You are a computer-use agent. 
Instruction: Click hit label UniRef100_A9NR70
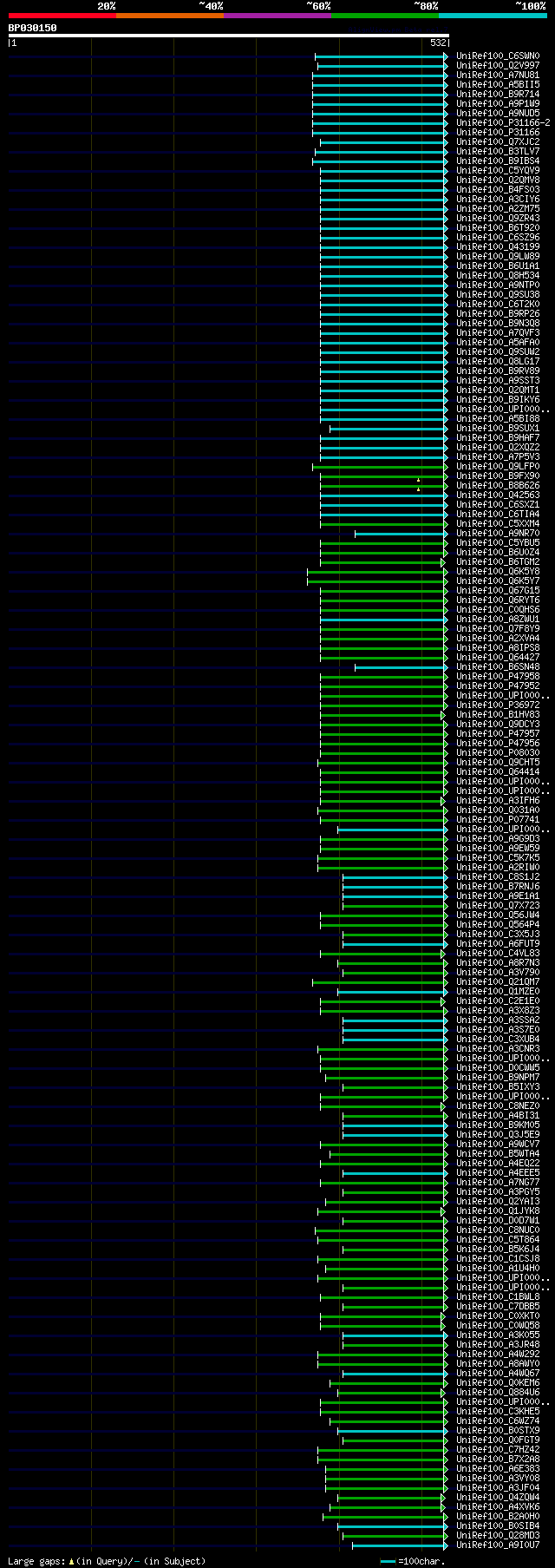[498, 534]
